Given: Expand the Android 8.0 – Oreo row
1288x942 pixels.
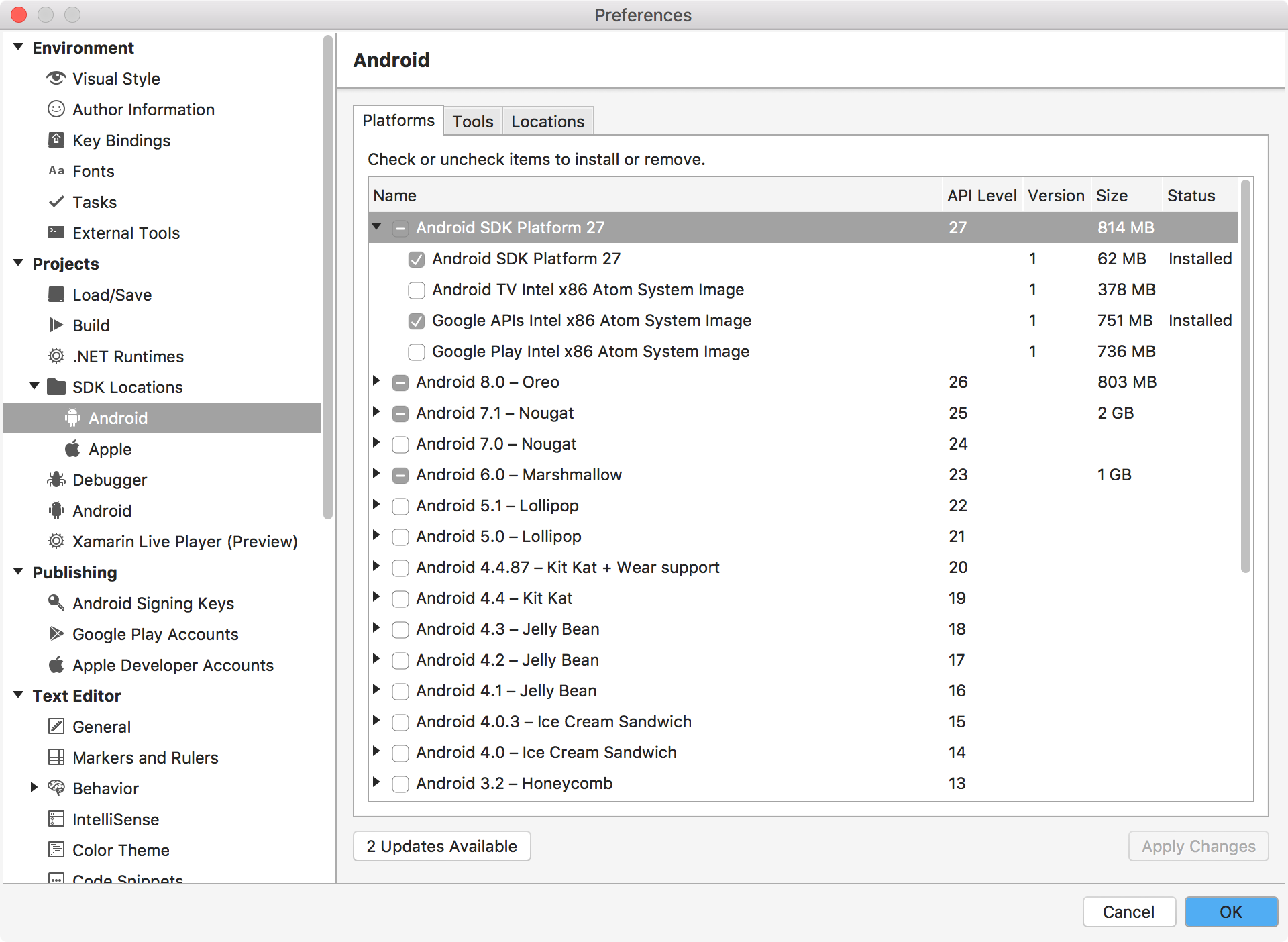Looking at the screenshot, I should pyautogui.click(x=377, y=381).
